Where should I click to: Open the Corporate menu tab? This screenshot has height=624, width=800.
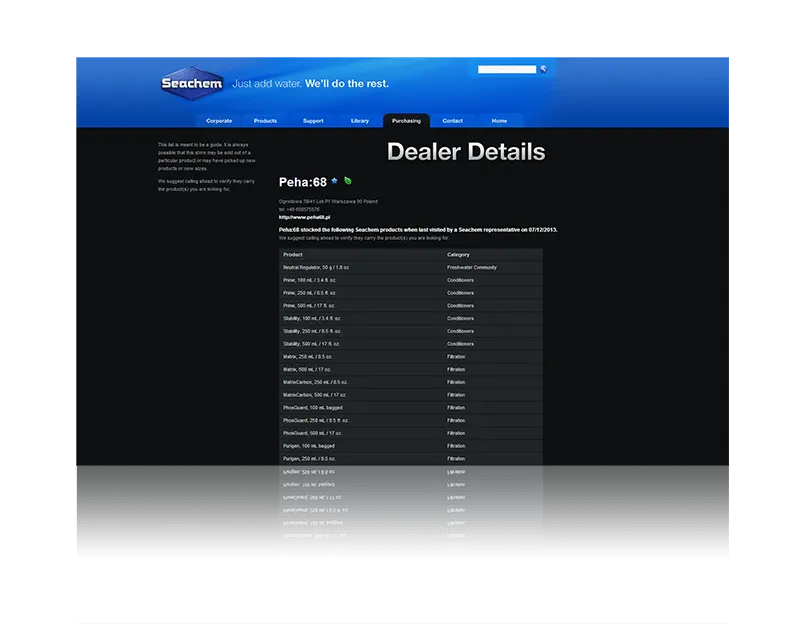tap(219, 121)
